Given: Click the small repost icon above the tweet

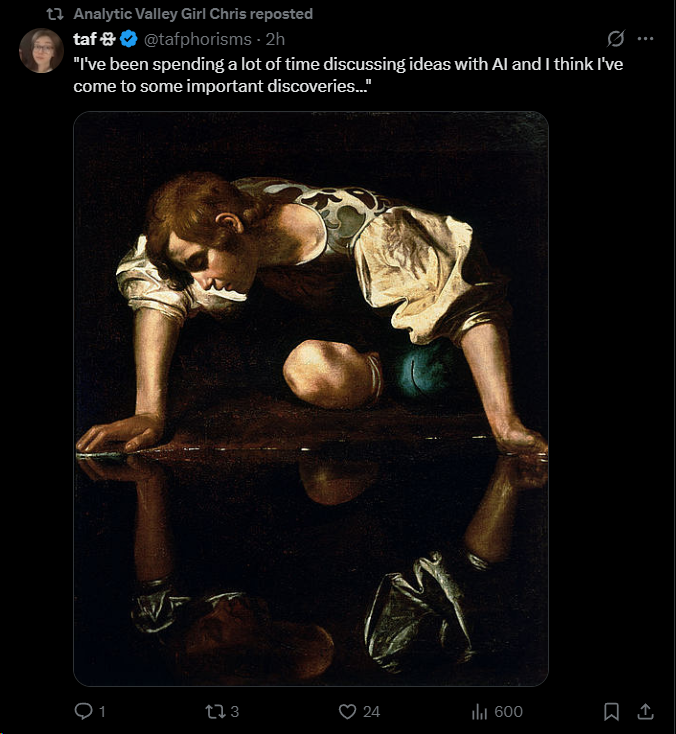Looking at the screenshot, I should click(56, 14).
